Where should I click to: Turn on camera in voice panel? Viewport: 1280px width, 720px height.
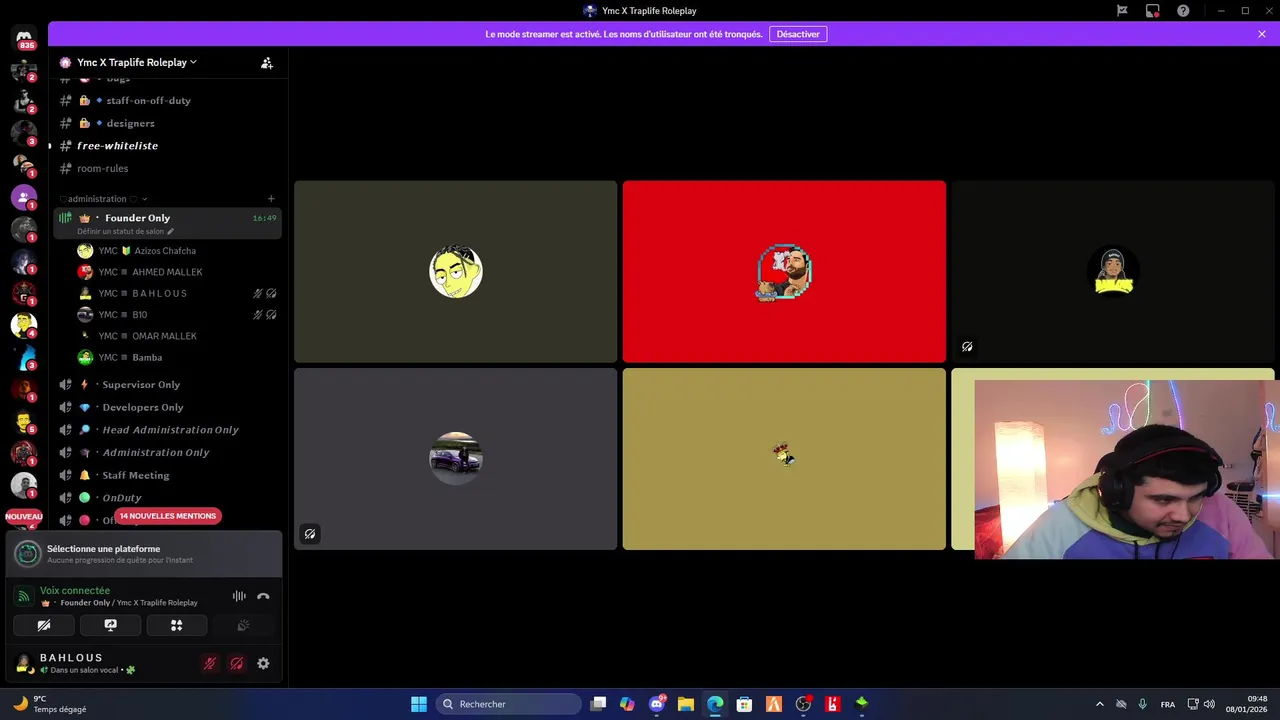coord(44,625)
